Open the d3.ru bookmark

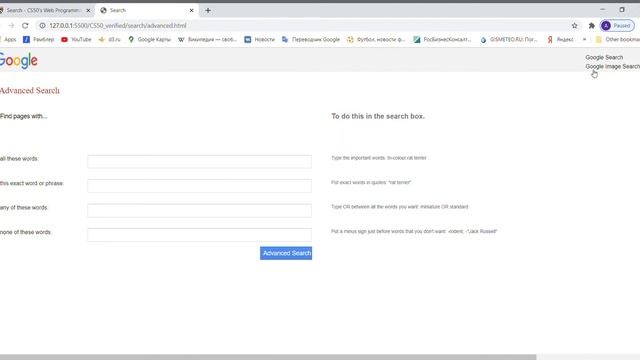[109, 40]
